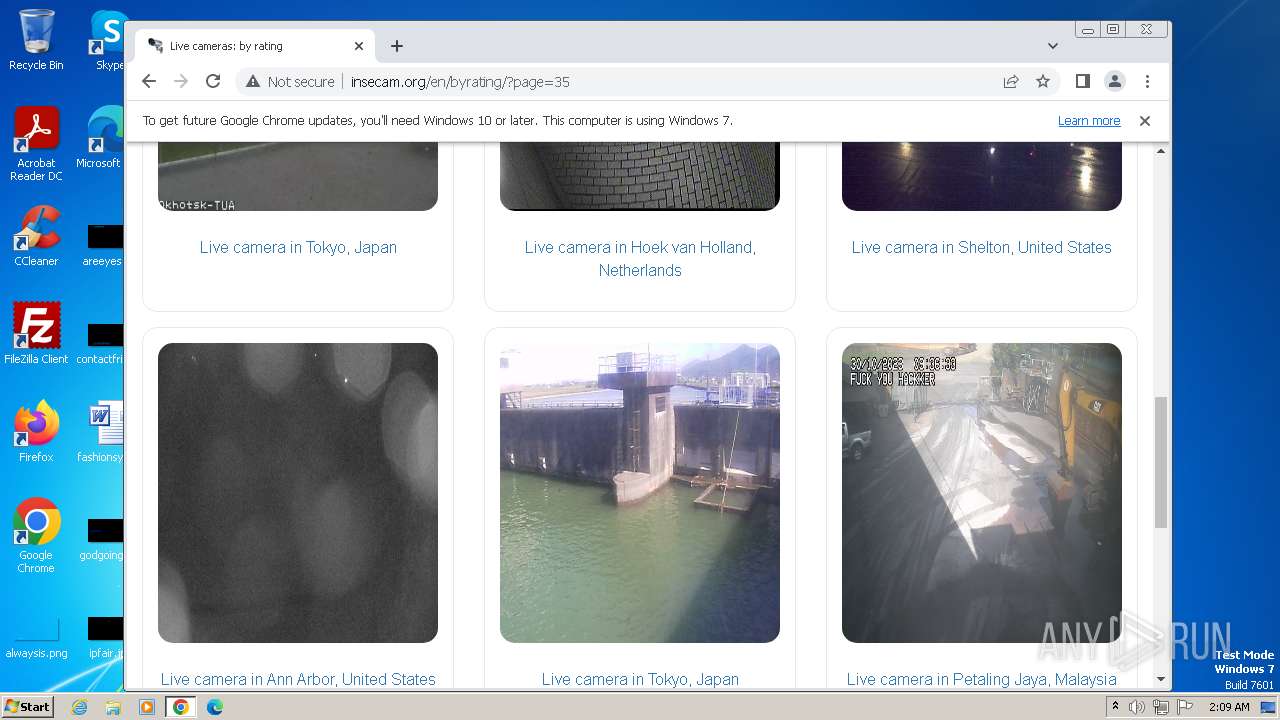Open a new tab with the plus button
1280x720 pixels.
(x=397, y=46)
